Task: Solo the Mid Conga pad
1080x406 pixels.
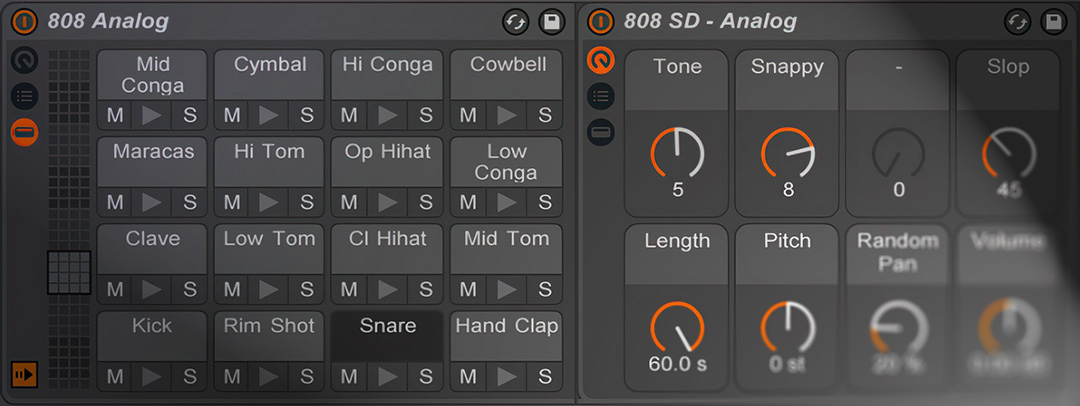Action: pos(189,115)
